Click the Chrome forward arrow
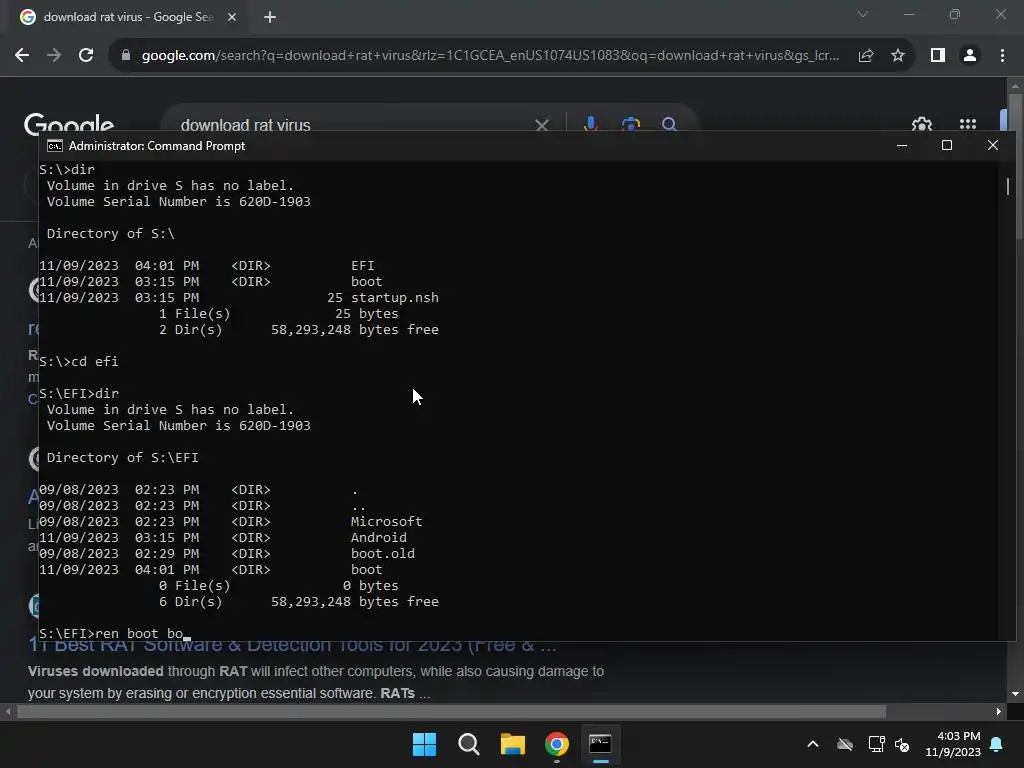 coord(54,56)
